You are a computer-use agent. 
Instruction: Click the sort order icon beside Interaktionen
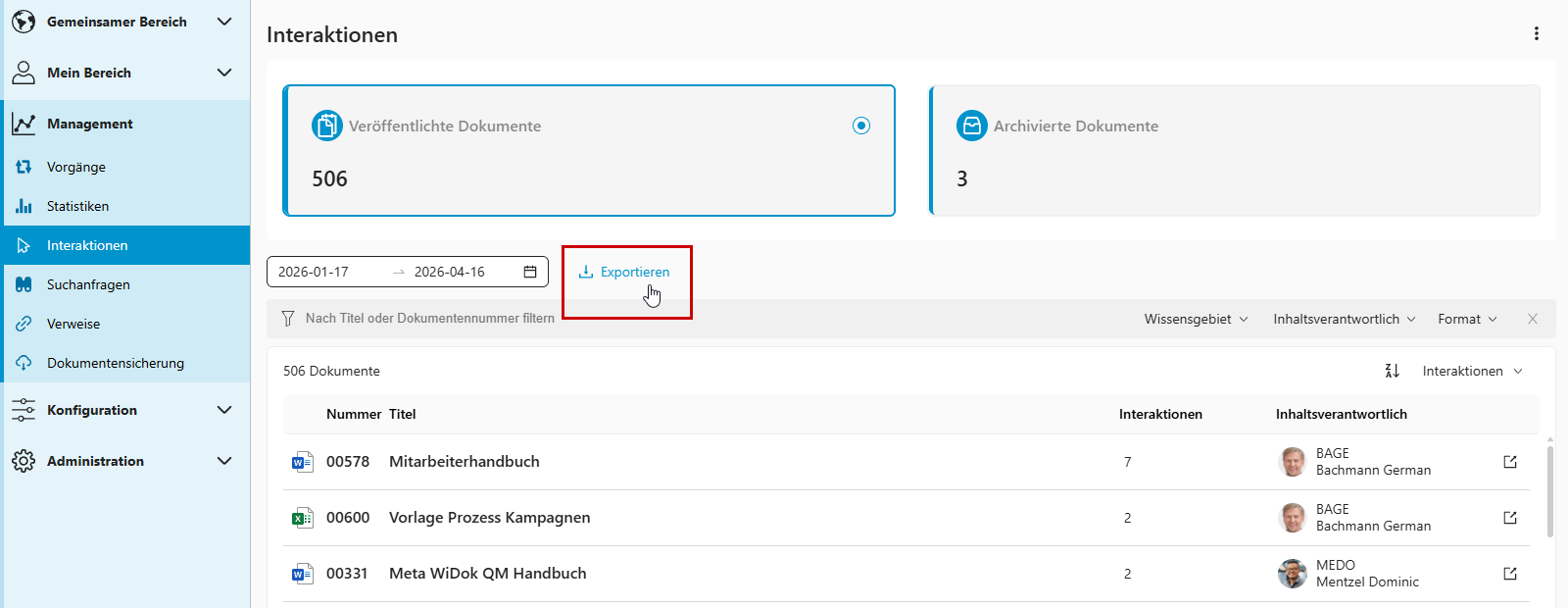pos(1392,371)
